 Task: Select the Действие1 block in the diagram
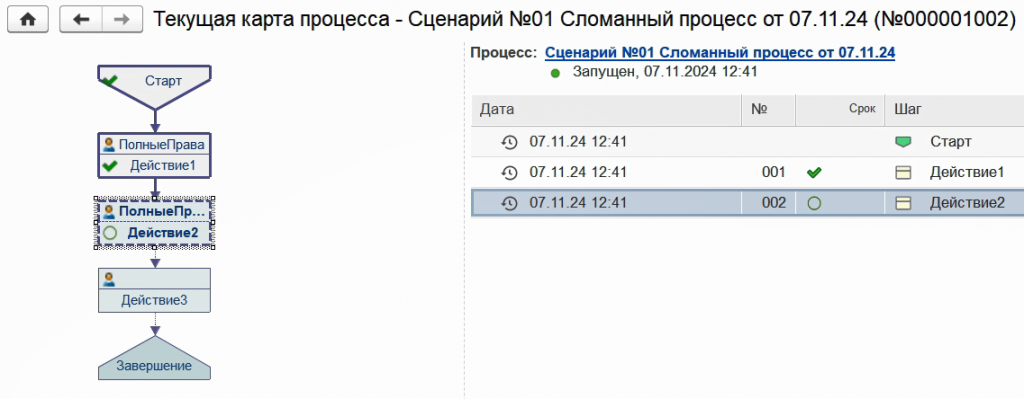point(154,155)
